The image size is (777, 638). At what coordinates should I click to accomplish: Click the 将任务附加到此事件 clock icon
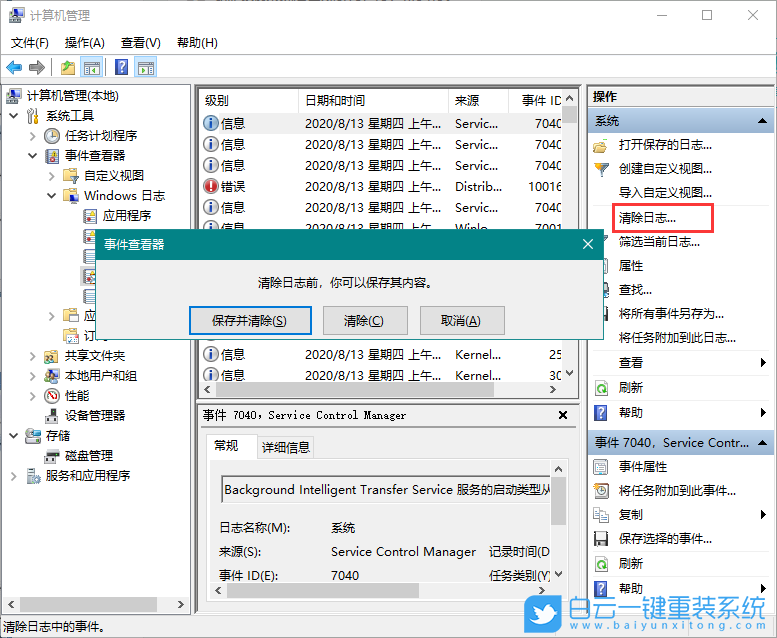point(601,491)
